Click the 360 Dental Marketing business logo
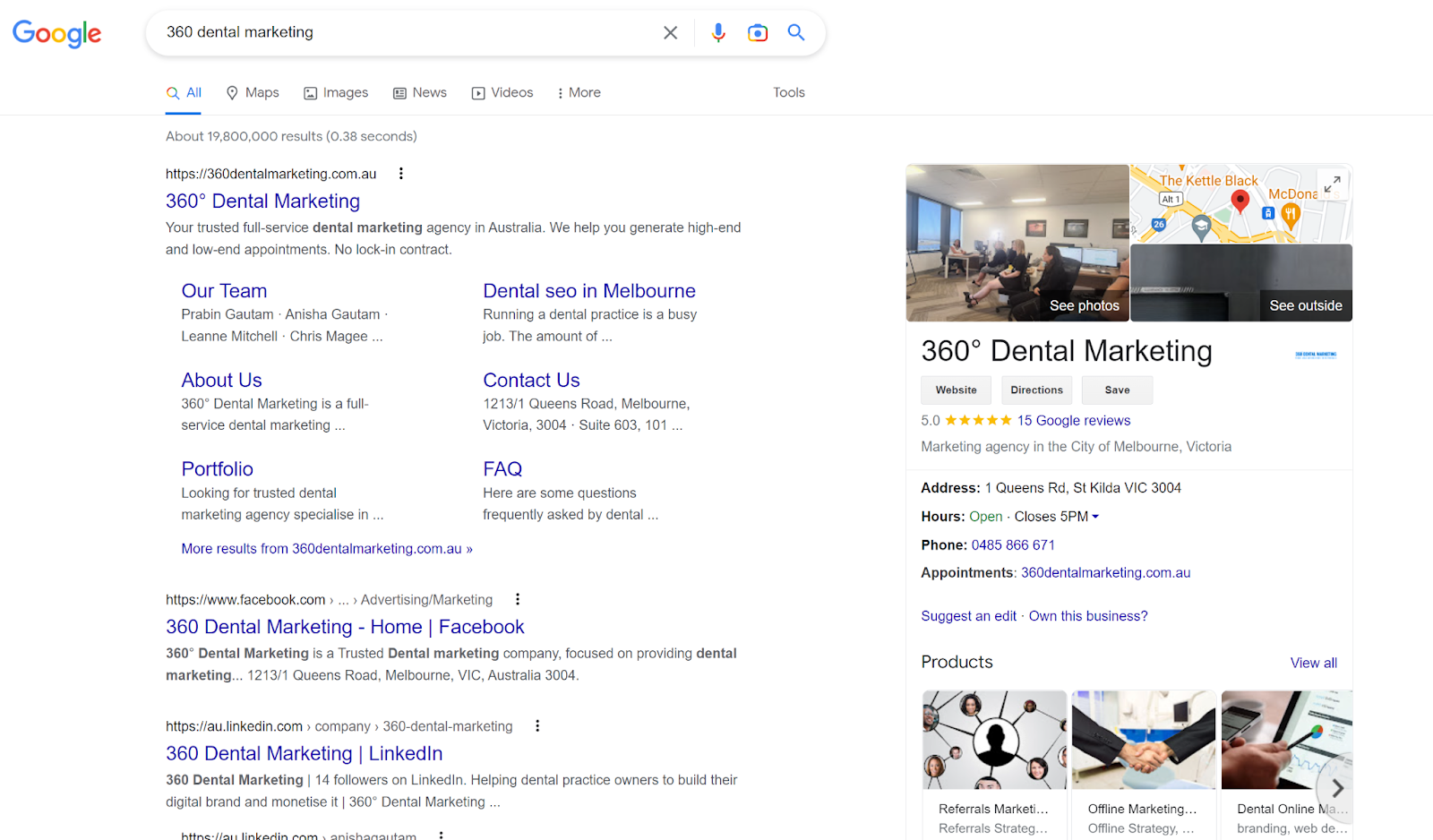1433x840 pixels. click(x=1316, y=355)
